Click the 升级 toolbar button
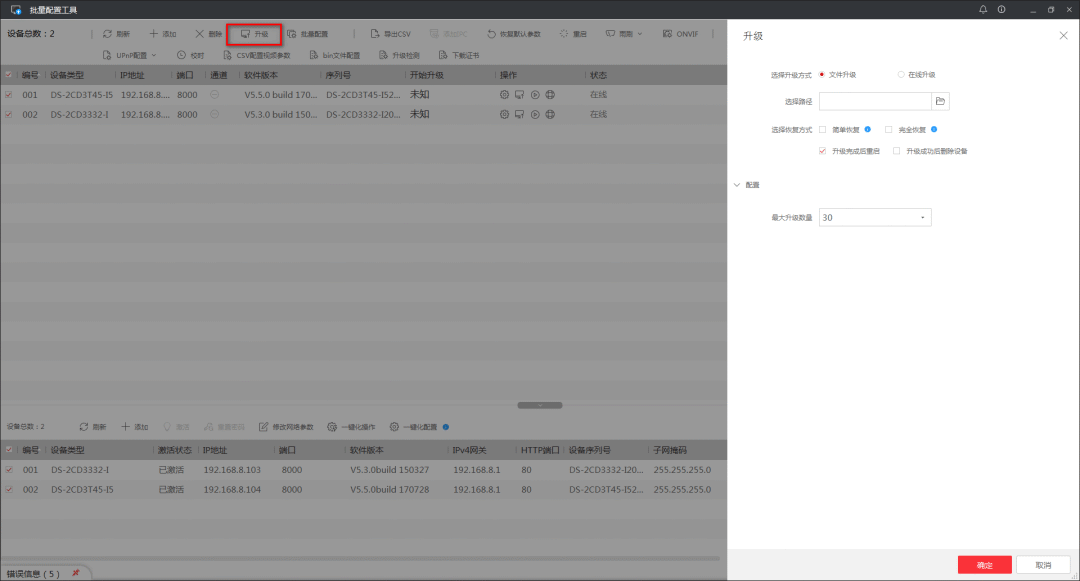The width and height of the screenshot is (1080, 581). [254, 34]
